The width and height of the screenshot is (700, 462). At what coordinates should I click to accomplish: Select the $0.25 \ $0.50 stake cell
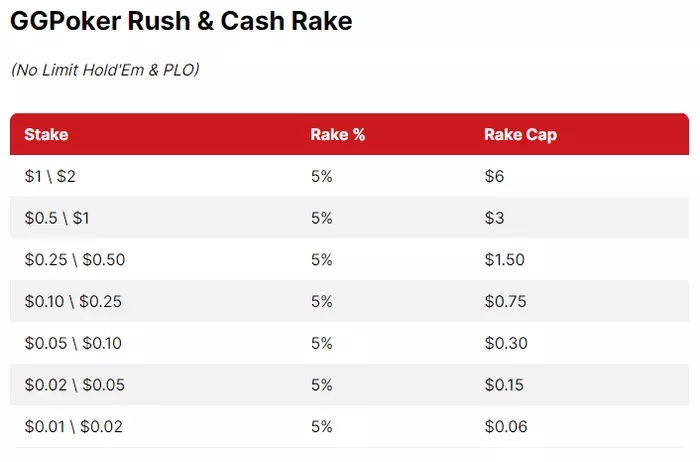[x=74, y=260]
